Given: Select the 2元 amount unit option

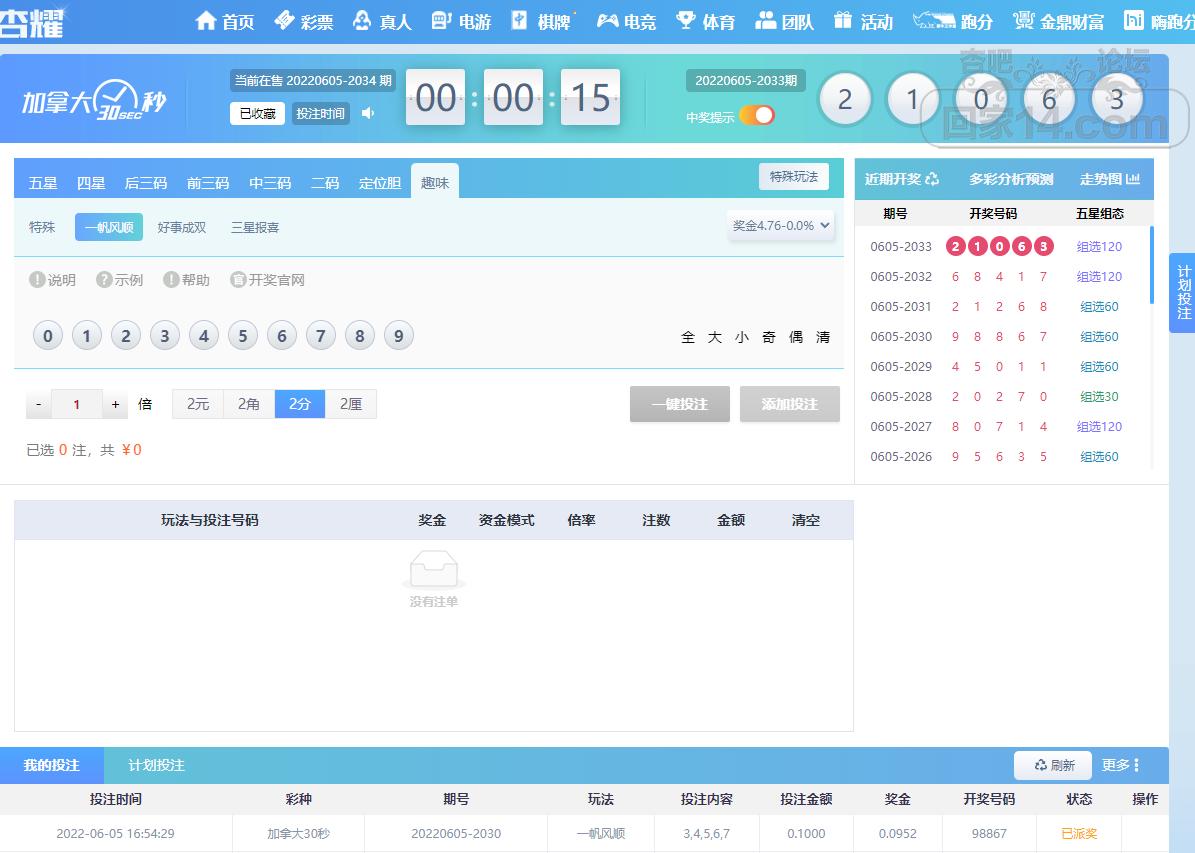Looking at the screenshot, I should [x=198, y=404].
